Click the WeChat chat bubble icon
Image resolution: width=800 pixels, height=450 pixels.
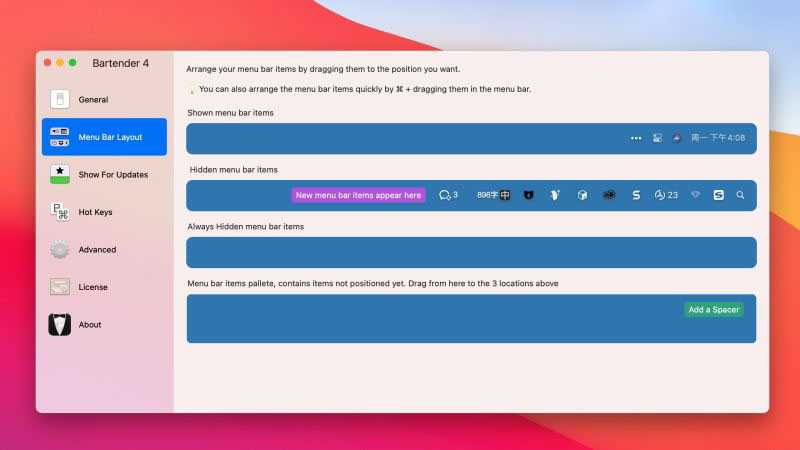pyautogui.click(x=445, y=195)
